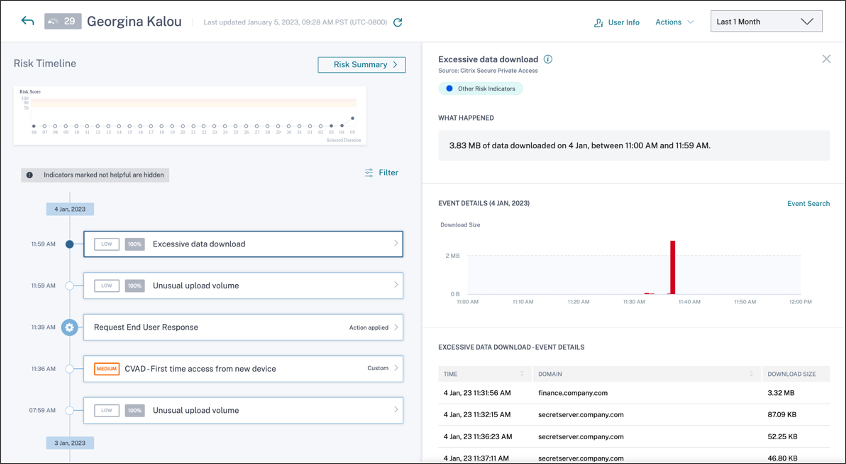Open the Last 1 Month time range dropdown
This screenshot has height=464, width=846.
(x=765, y=21)
